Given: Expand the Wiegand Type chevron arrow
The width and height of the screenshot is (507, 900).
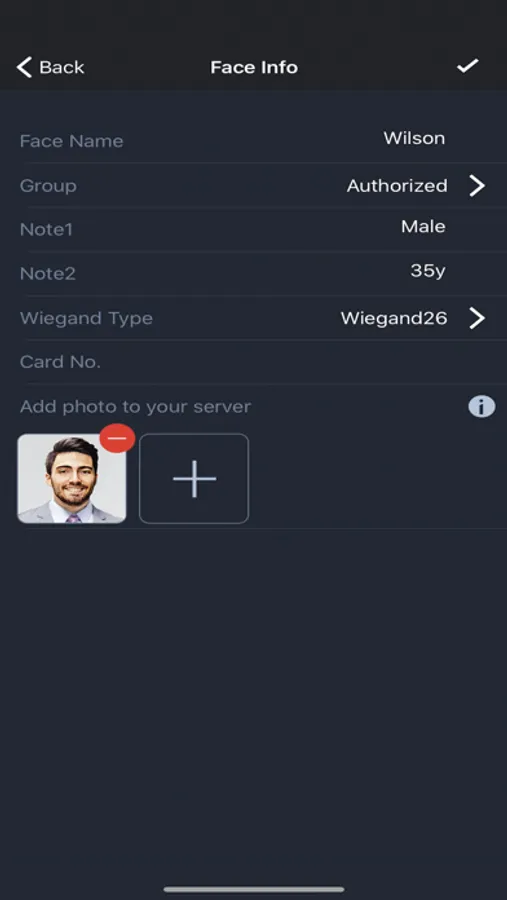Looking at the screenshot, I should point(477,317).
